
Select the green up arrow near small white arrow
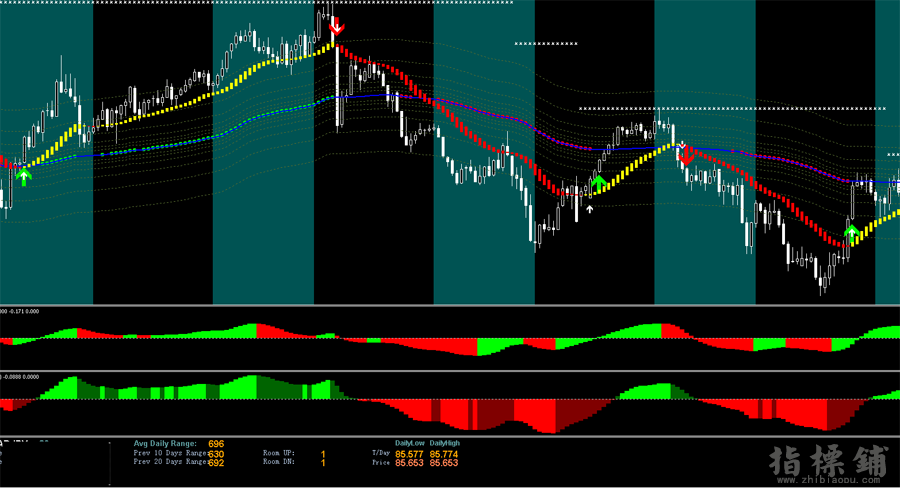click(x=599, y=182)
